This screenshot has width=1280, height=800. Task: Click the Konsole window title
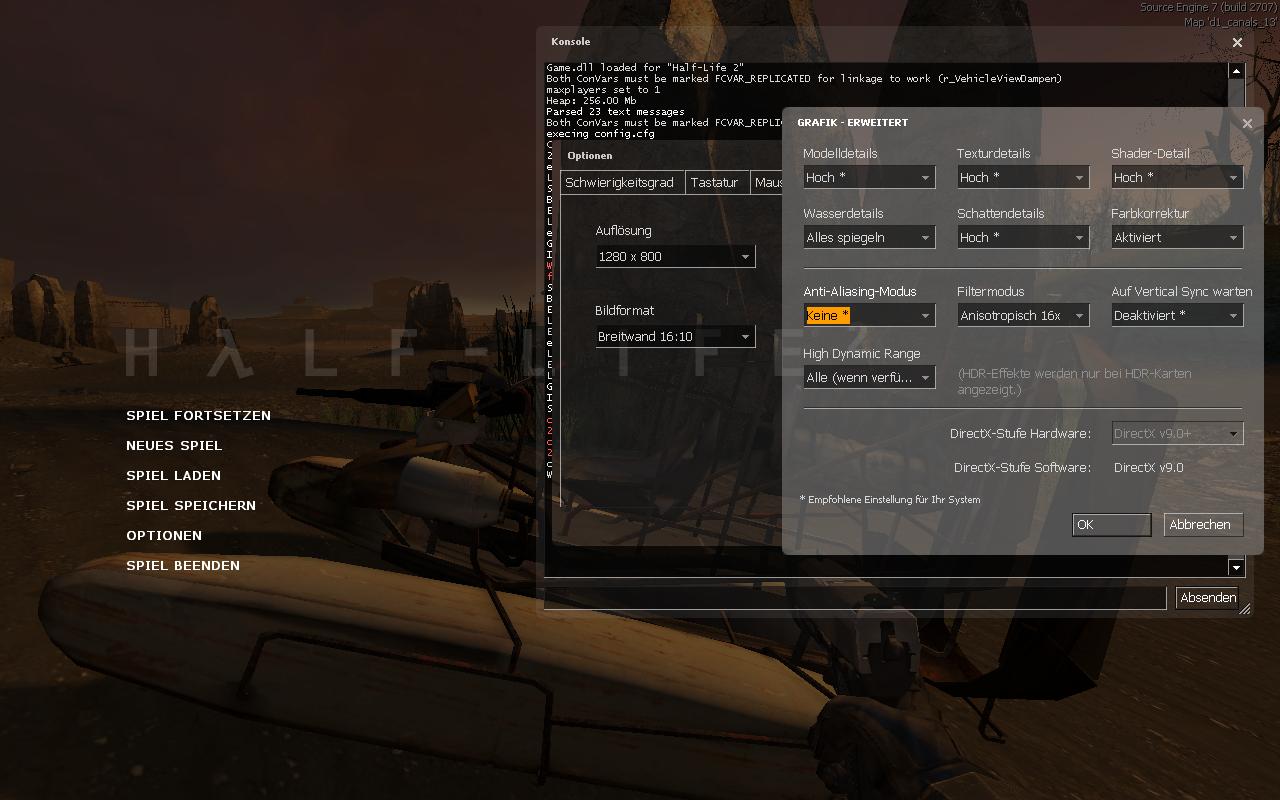coord(571,42)
